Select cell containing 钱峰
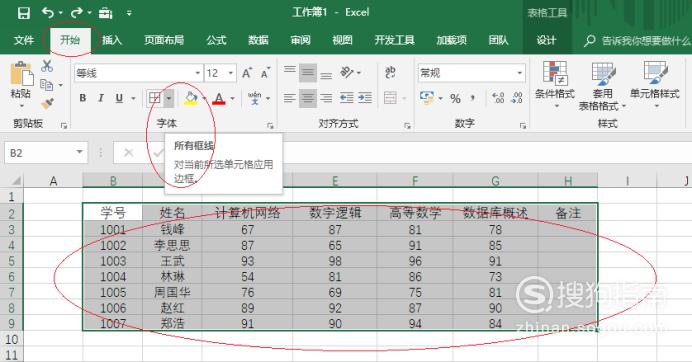 [x=172, y=230]
